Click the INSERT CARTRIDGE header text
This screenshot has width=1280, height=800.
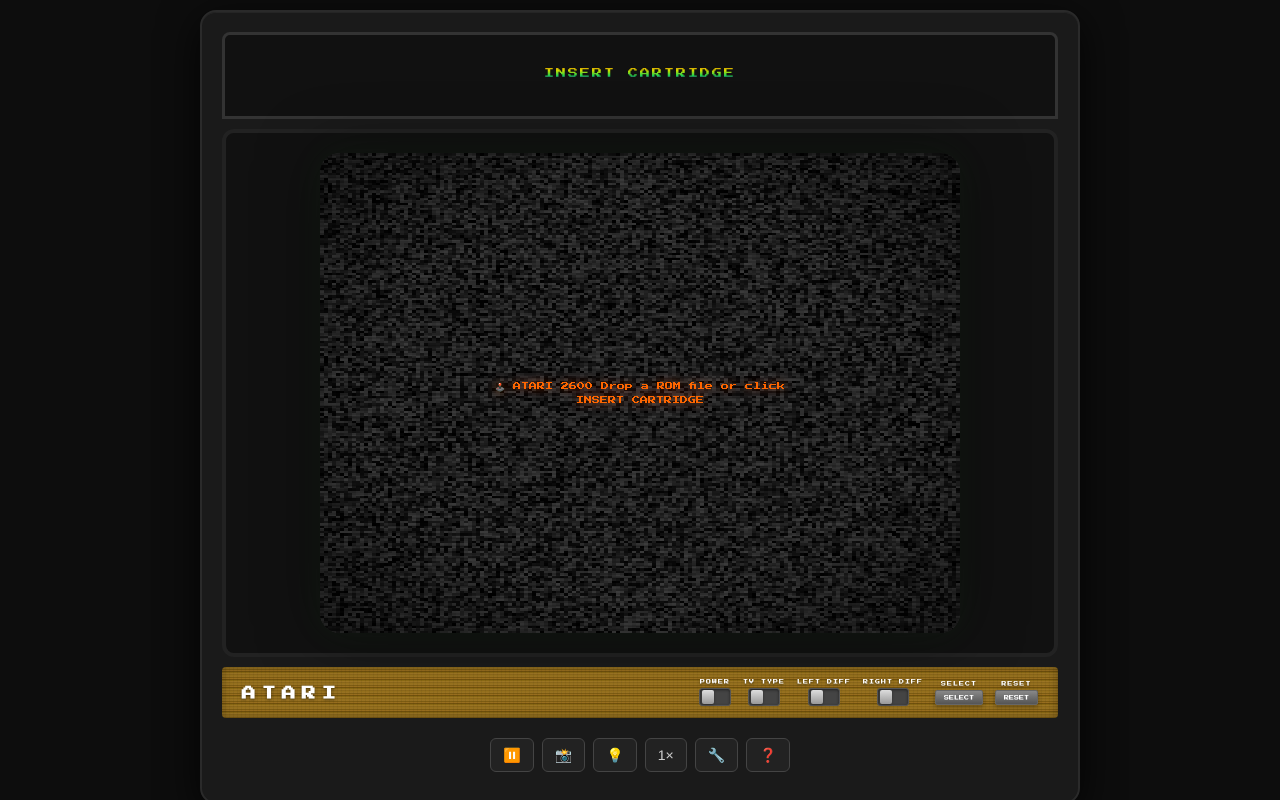click(x=639, y=72)
